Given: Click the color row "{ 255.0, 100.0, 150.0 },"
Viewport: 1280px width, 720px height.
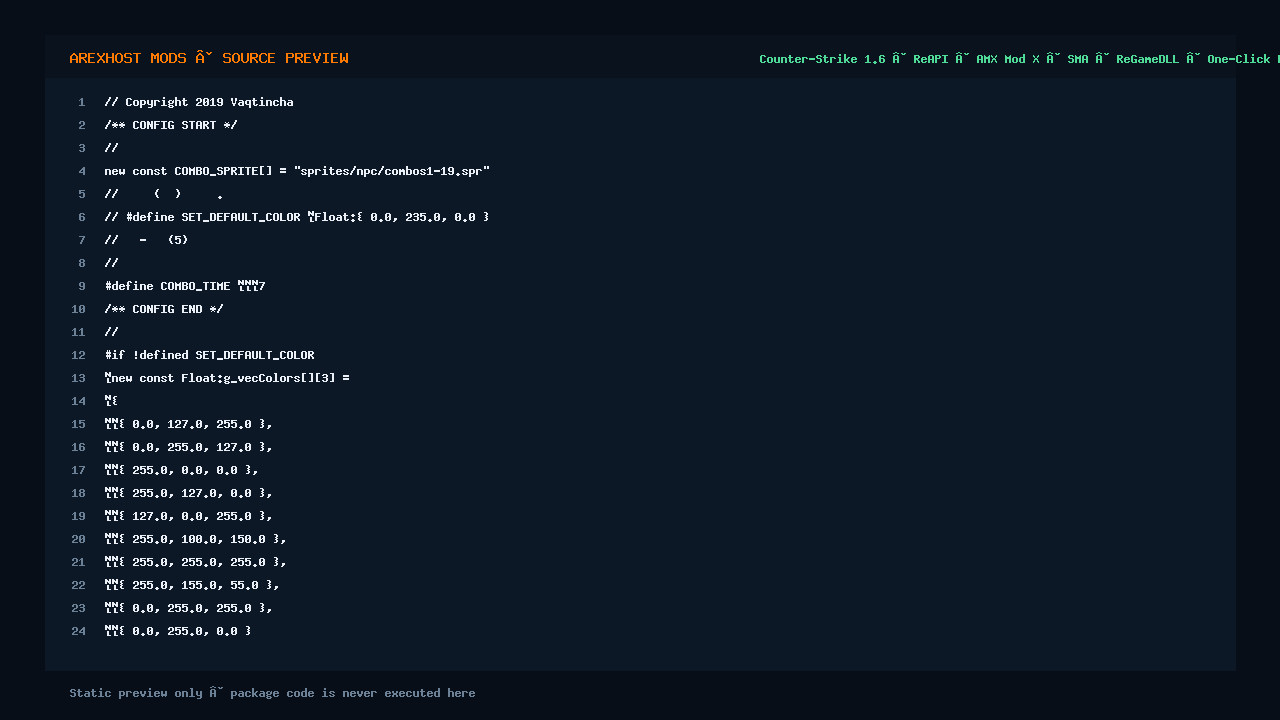Looking at the screenshot, I should pos(196,539).
